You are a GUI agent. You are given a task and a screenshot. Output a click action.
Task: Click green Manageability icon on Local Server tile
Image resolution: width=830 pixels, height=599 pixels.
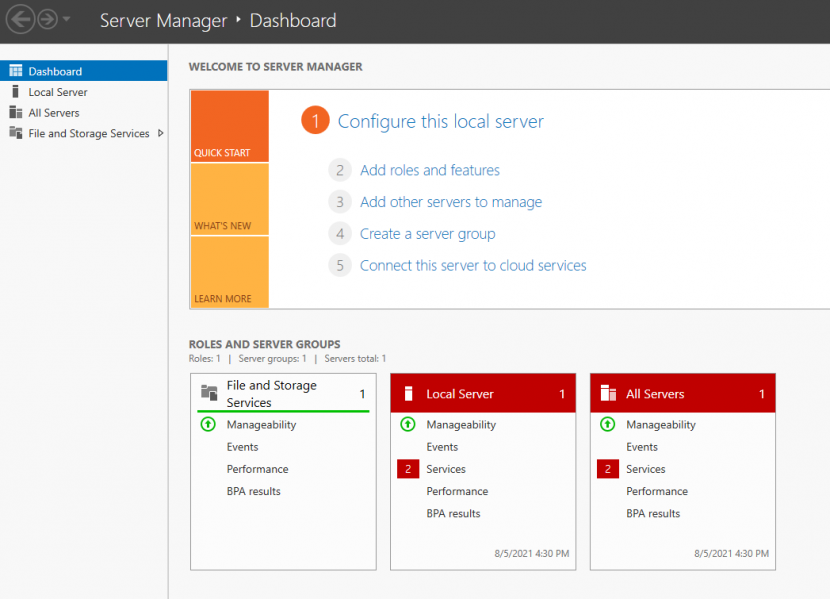(x=408, y=424)
